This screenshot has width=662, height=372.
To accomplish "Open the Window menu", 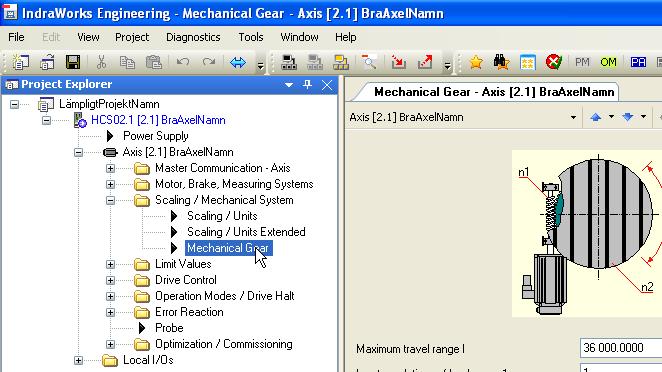I will (299, 37).
